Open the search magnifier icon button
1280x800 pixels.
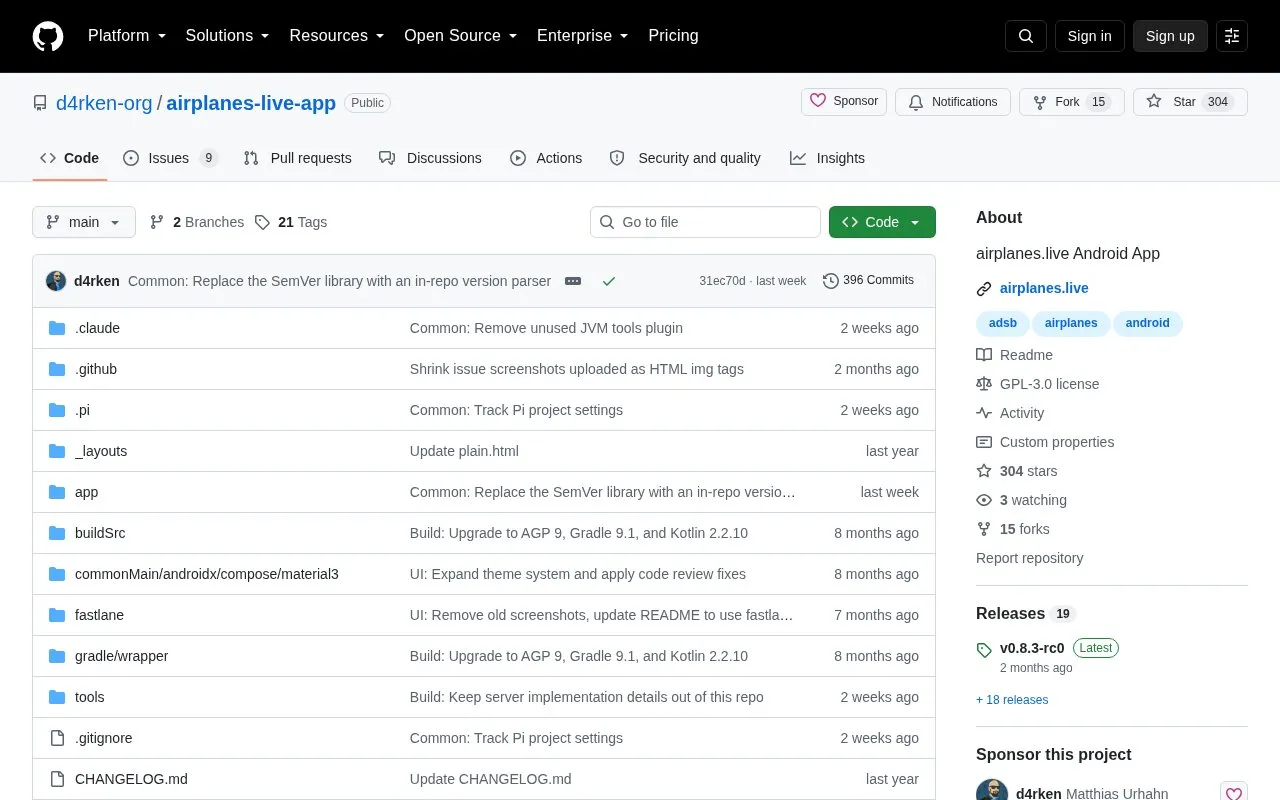1026,36
